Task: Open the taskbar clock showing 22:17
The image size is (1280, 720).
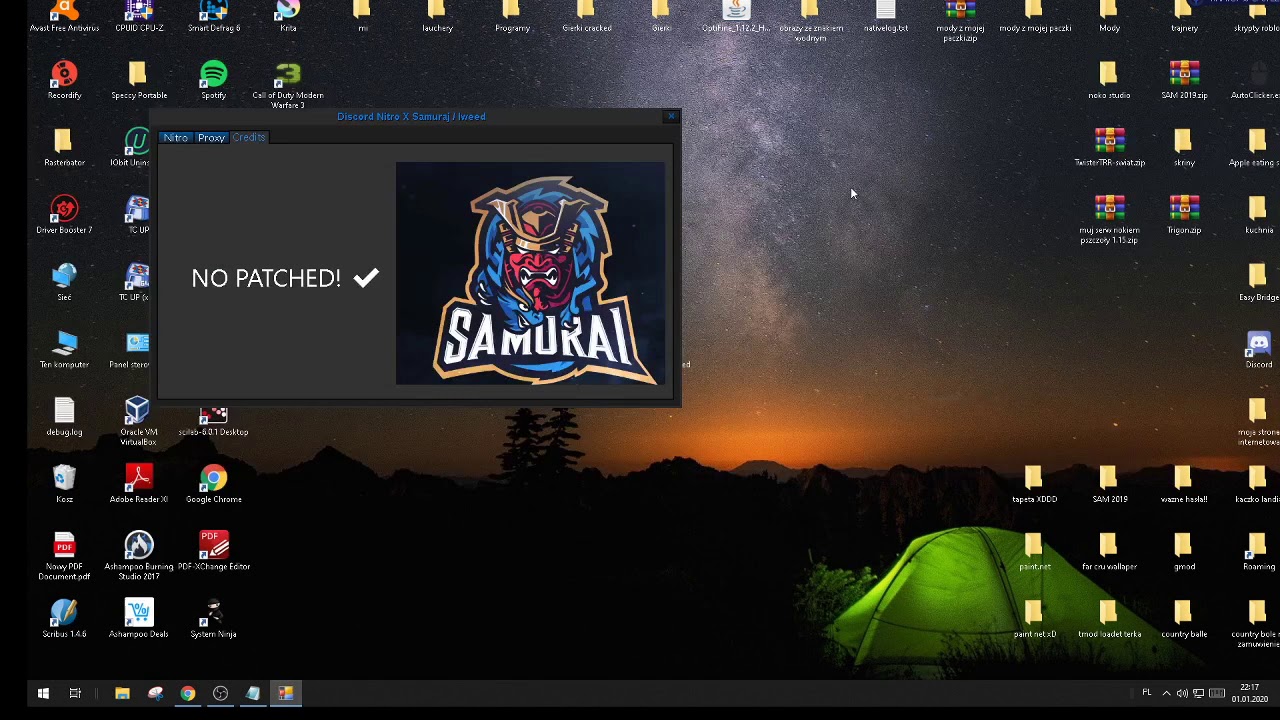Action: (x=1249, y=693)
